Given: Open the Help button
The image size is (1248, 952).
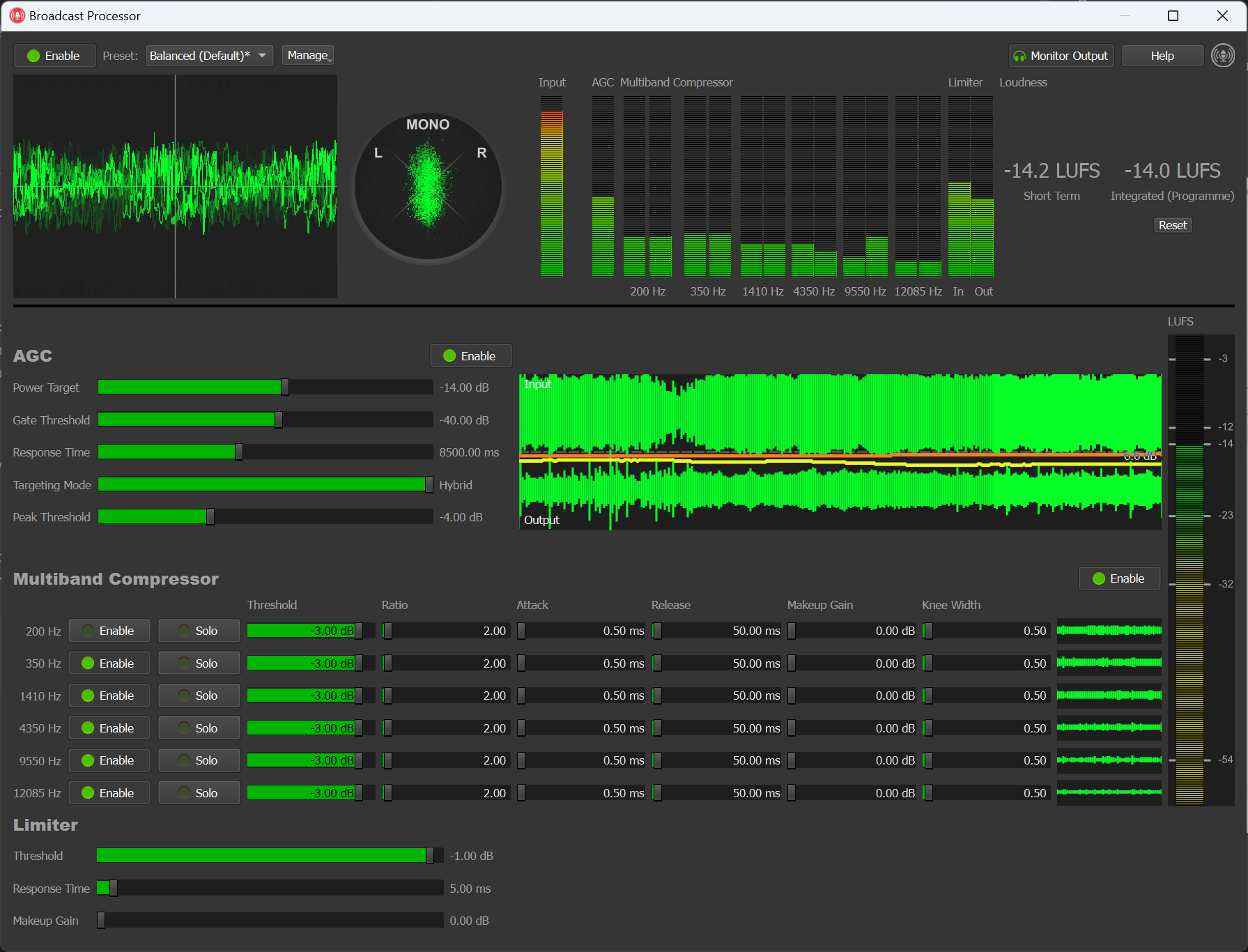Looking at the screenshot, I should coord(1162,56).
